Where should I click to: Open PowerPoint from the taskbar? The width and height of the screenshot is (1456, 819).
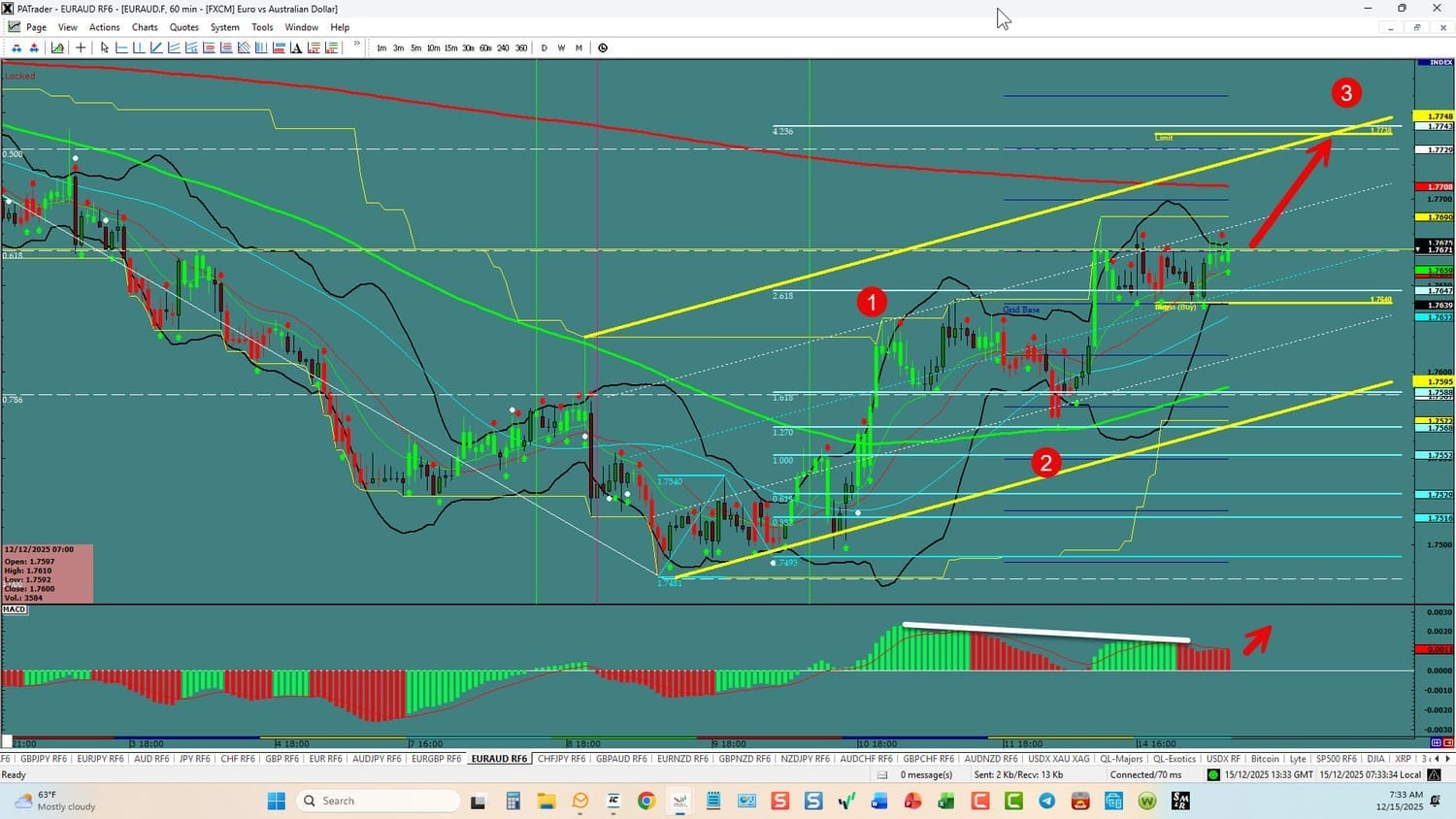point(912,801)
